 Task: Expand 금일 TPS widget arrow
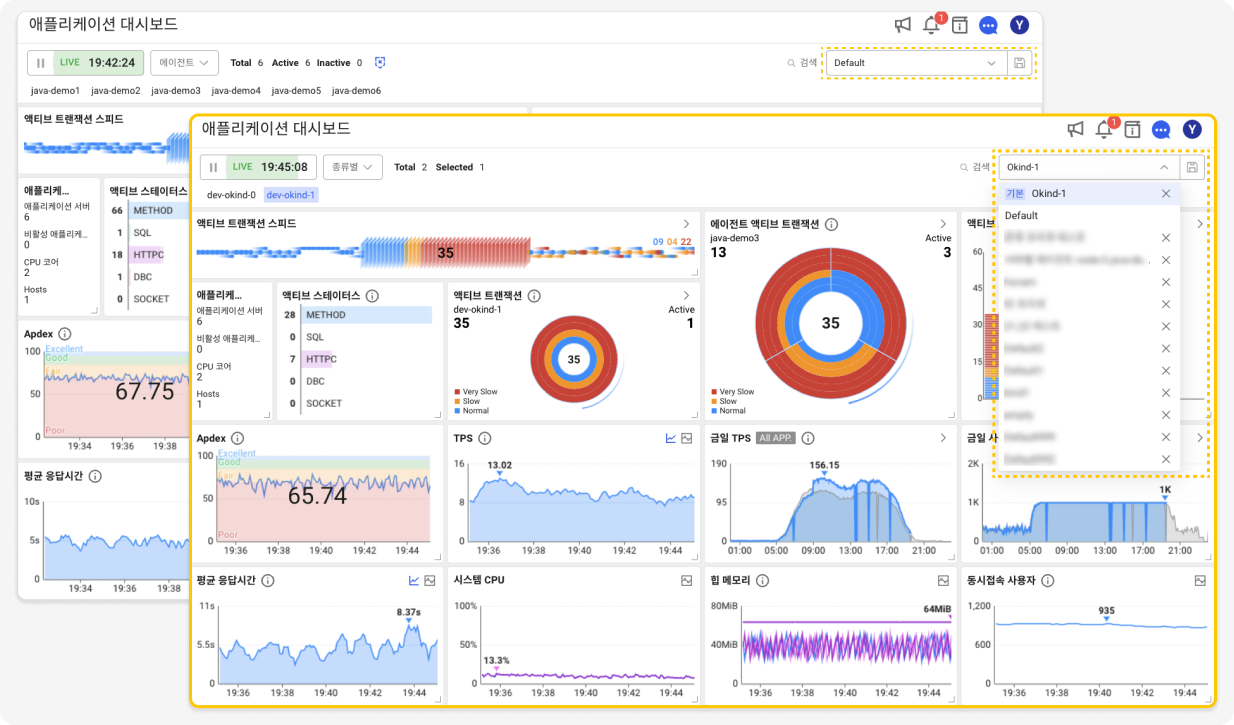tap(943, 438)
